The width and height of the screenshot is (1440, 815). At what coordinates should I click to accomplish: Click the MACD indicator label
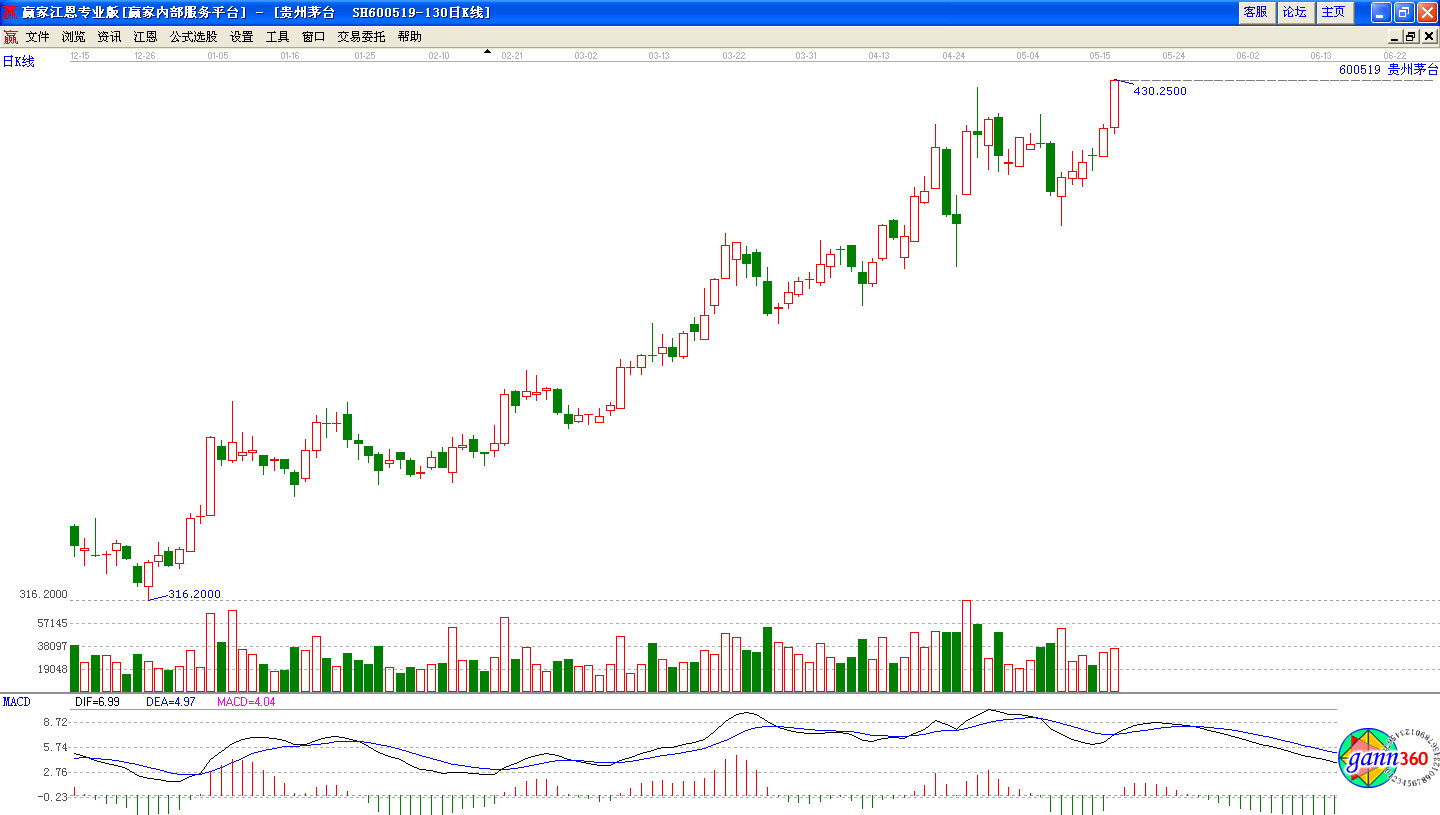click(17, 702)
